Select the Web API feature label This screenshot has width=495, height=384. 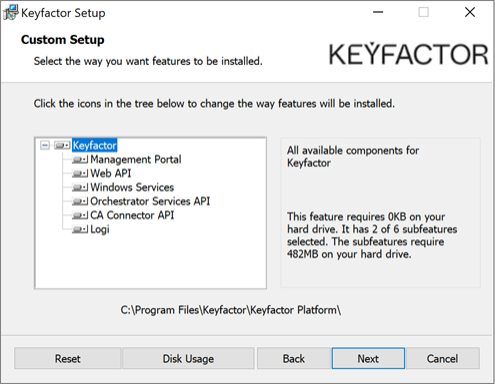click(111, 174)
